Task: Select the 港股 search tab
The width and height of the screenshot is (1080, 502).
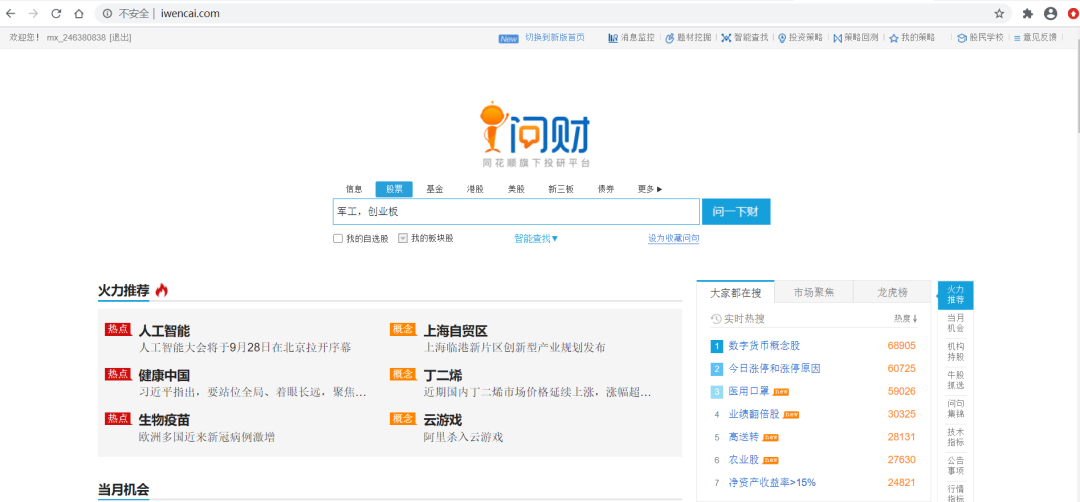Action: [x=475, y=189]
